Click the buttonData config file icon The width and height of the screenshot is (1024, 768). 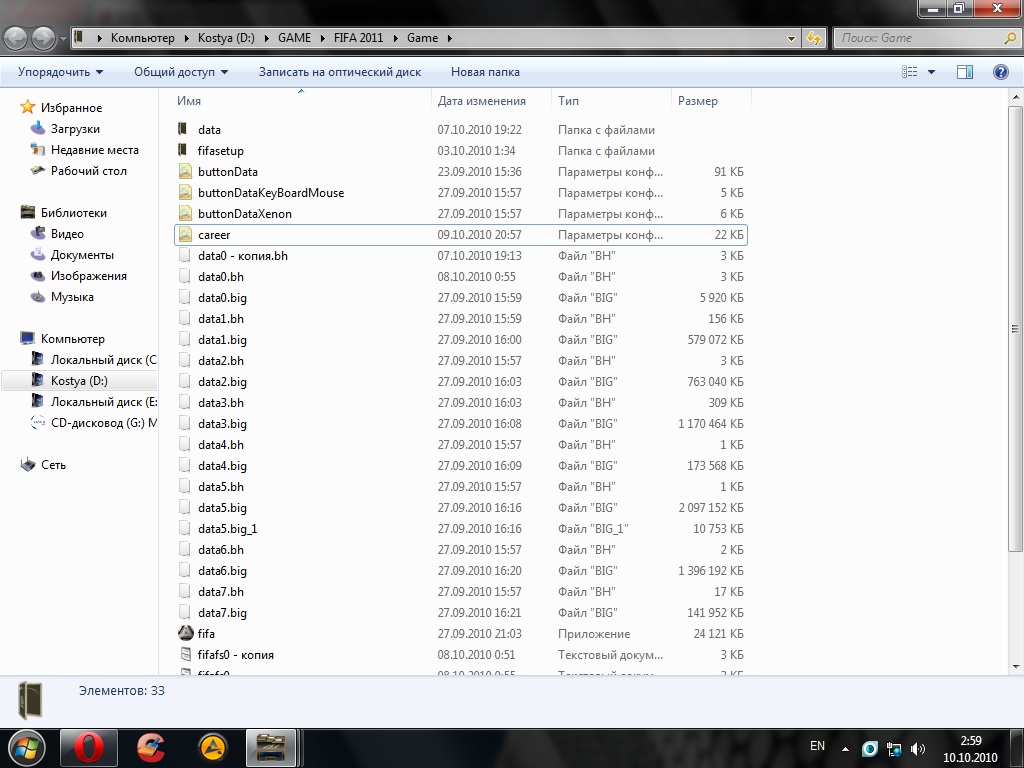pyautogui.click(x=185, y=171)
